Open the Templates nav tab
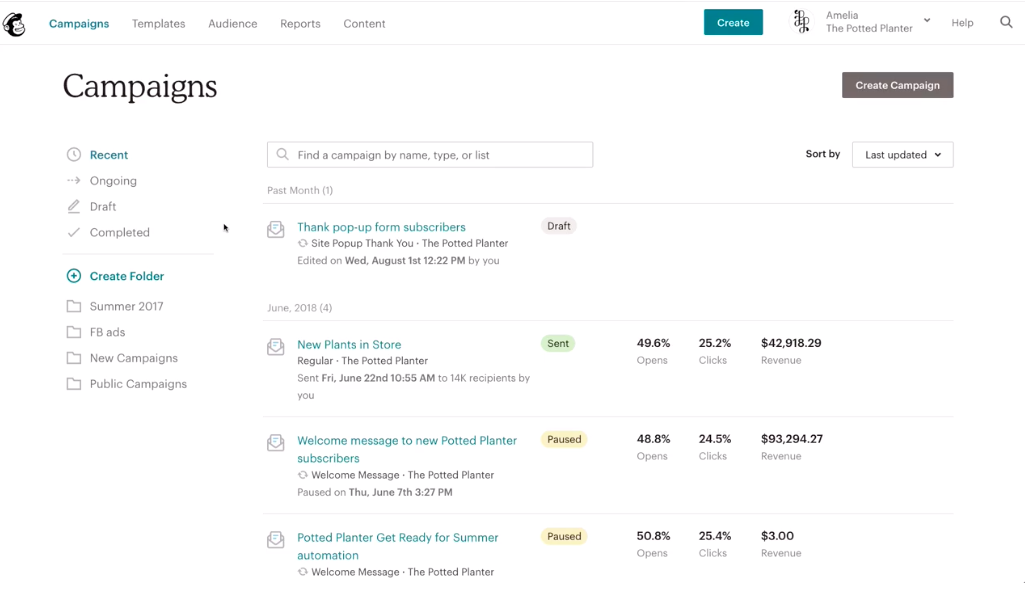This screenshot has height=598, width=1030. pos(158,24)
